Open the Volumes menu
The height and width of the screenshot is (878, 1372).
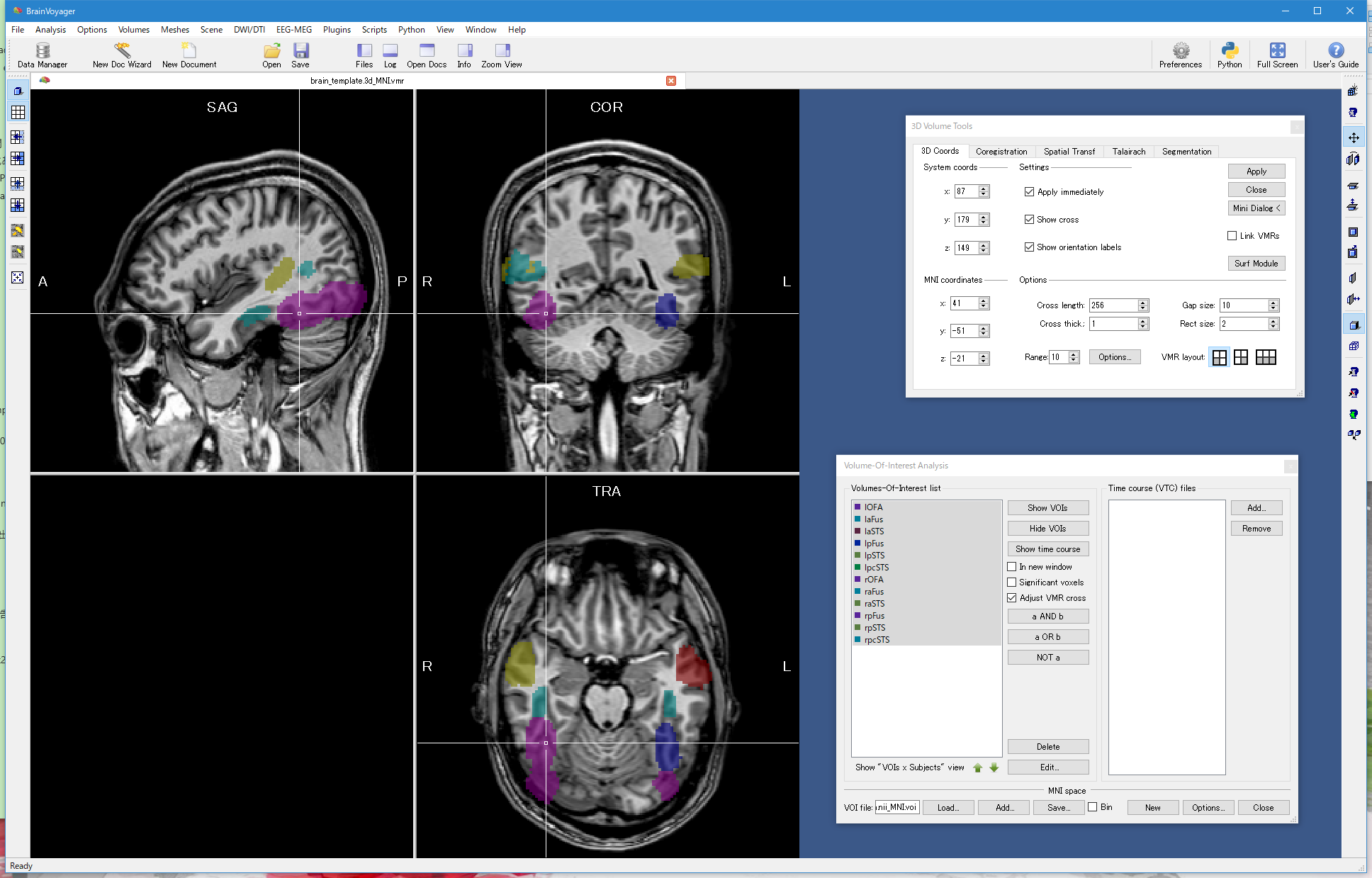[x=134, y=30]
